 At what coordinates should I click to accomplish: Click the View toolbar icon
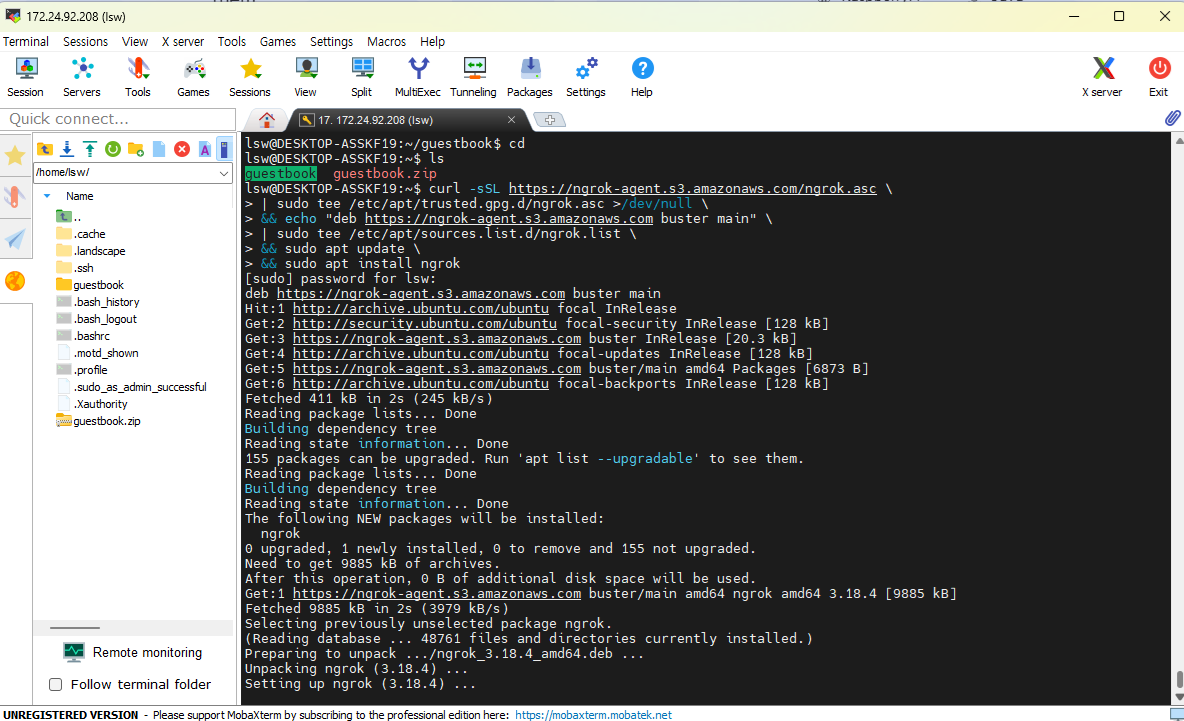[x=306, y=78]
